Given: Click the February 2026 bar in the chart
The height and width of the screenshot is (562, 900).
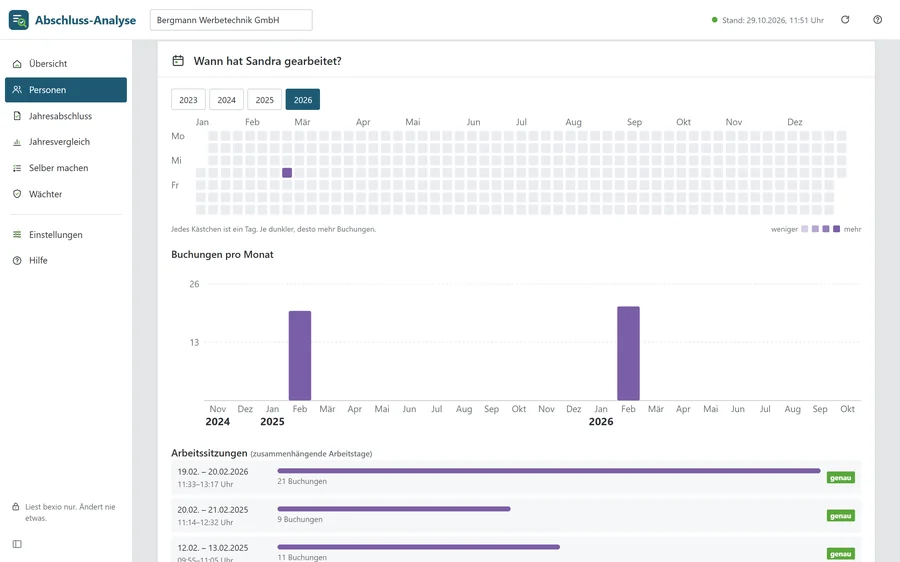Looking at the screenshot, I should 629,353.
